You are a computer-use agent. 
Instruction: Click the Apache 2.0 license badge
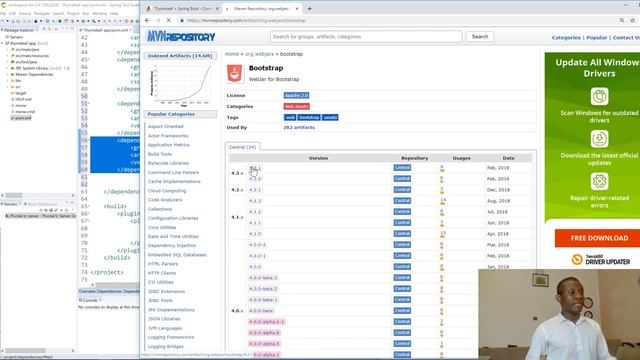(x=296, y=96)
